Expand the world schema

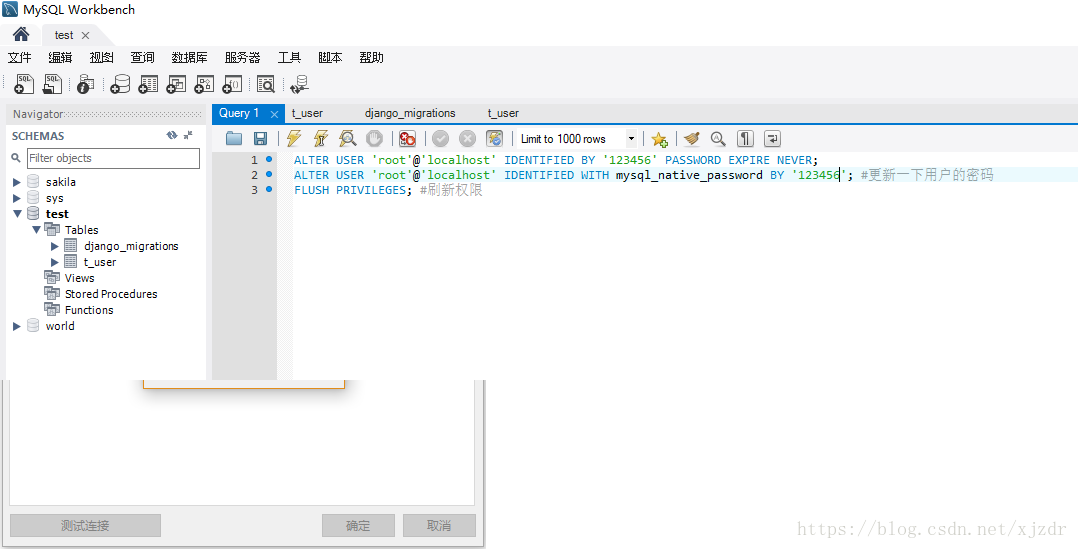click(x=16, y=326)
